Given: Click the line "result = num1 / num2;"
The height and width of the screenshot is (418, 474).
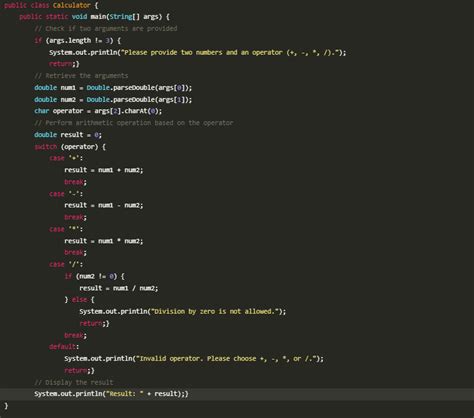Looking at the screenshot, I should 119,288.
